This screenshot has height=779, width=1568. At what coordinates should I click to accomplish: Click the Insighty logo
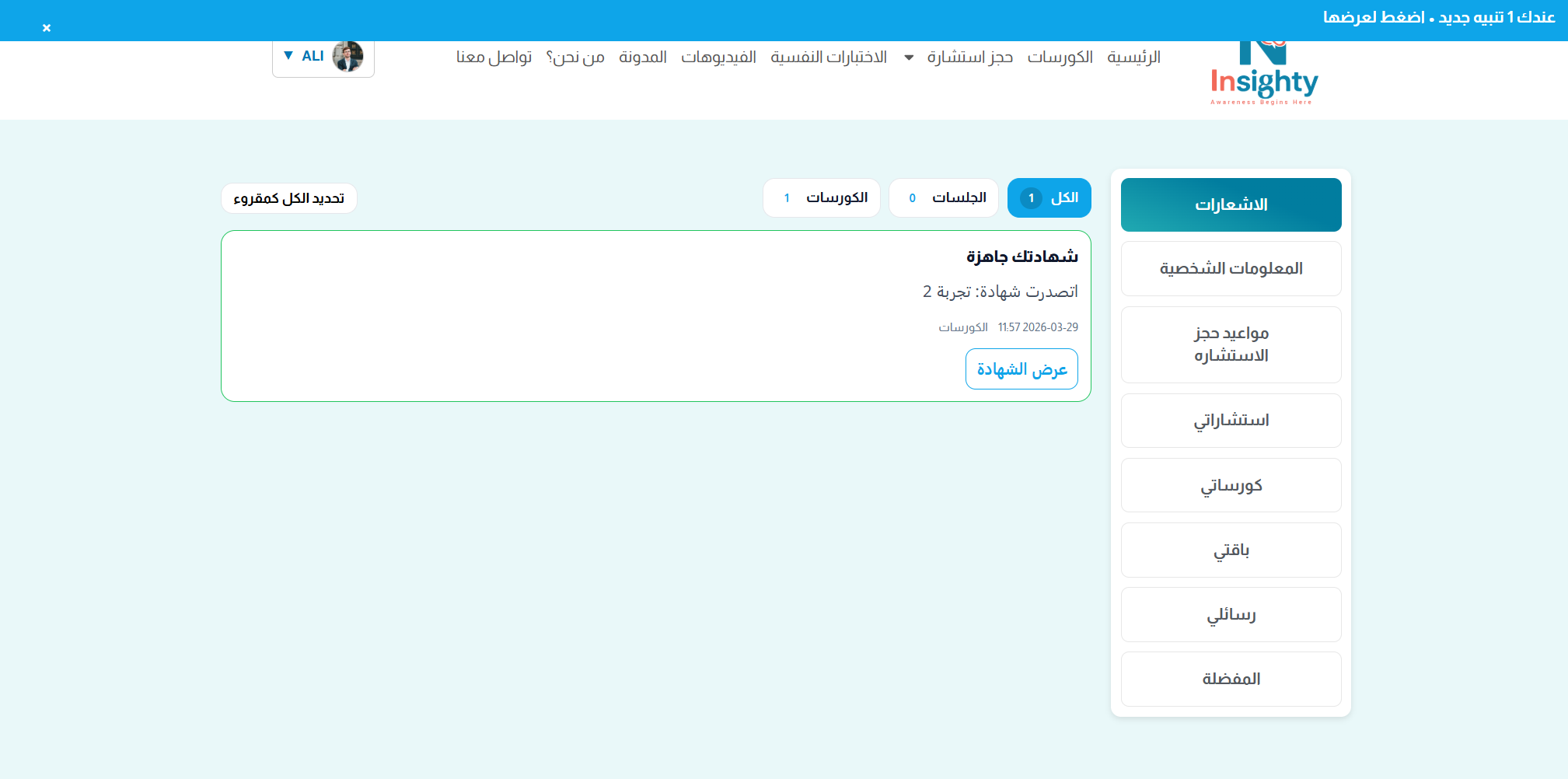(1263, 76)
